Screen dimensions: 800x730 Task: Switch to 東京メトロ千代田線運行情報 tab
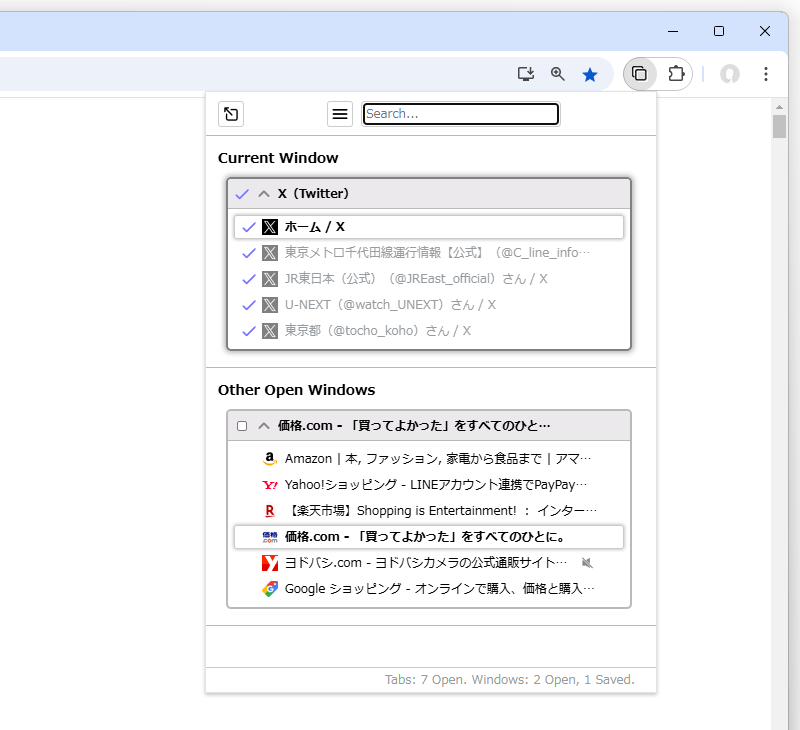tap(429, 253)
